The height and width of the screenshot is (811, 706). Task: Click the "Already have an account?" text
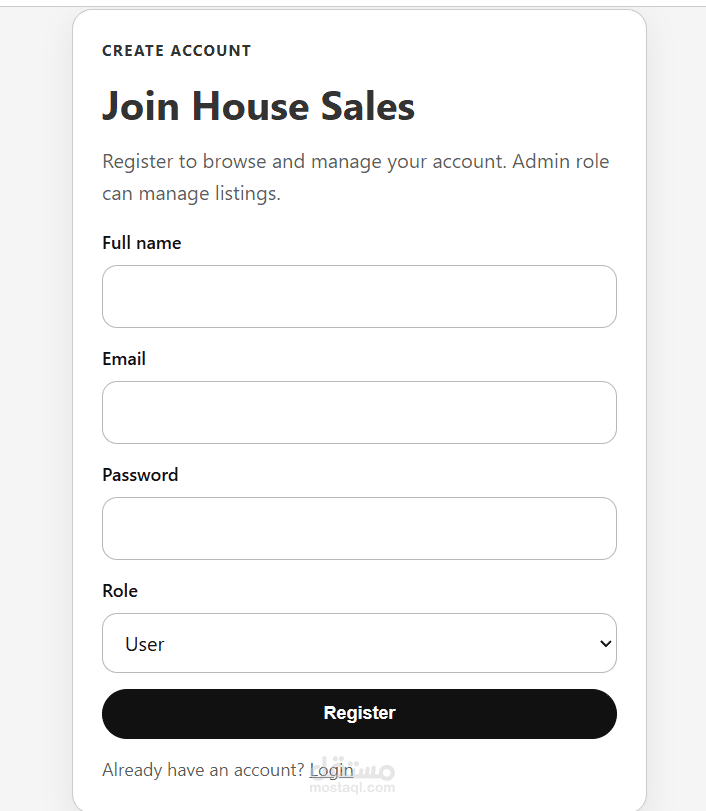pos(203,769)
